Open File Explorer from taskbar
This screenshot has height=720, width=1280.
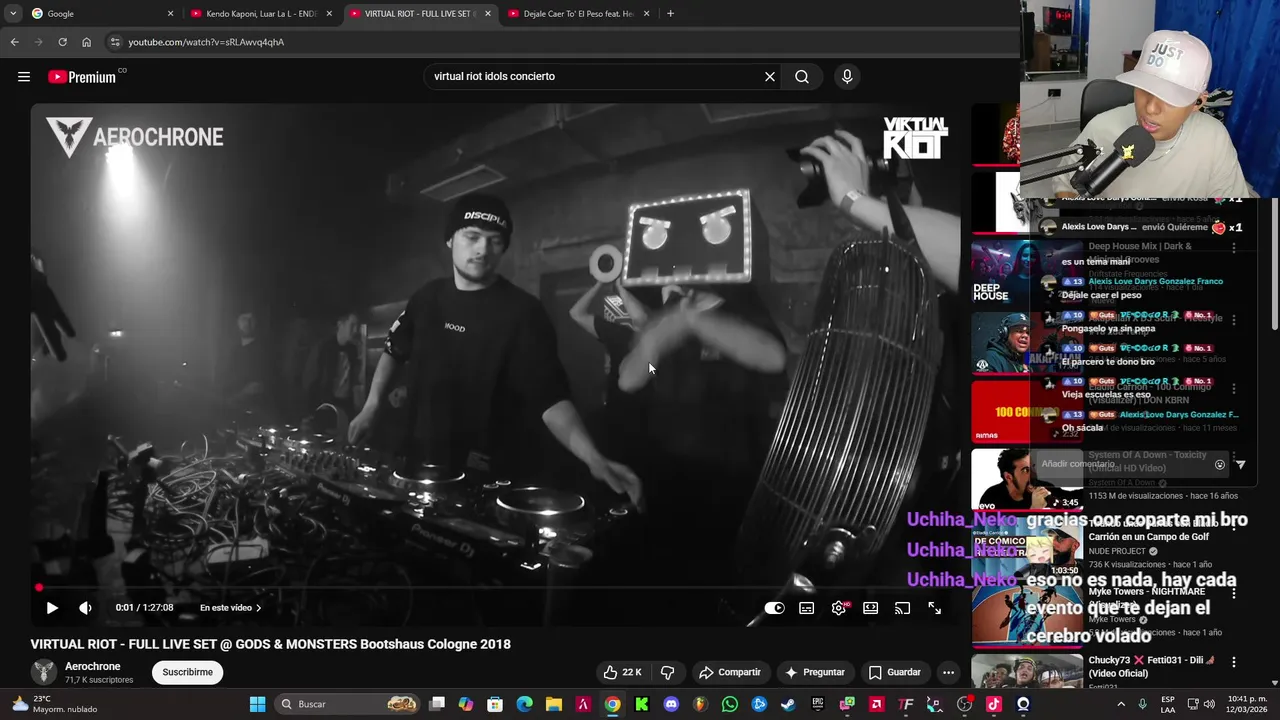[554, 704]
